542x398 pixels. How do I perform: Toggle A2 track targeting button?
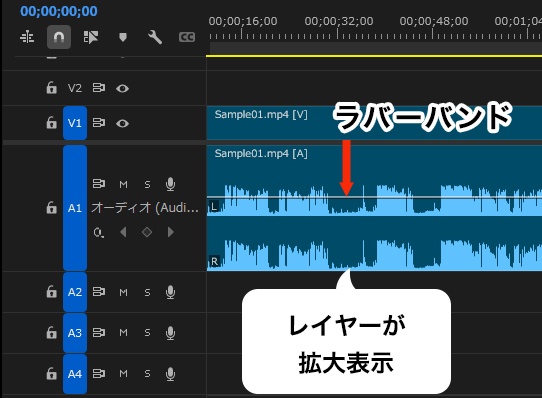[75, 292]
